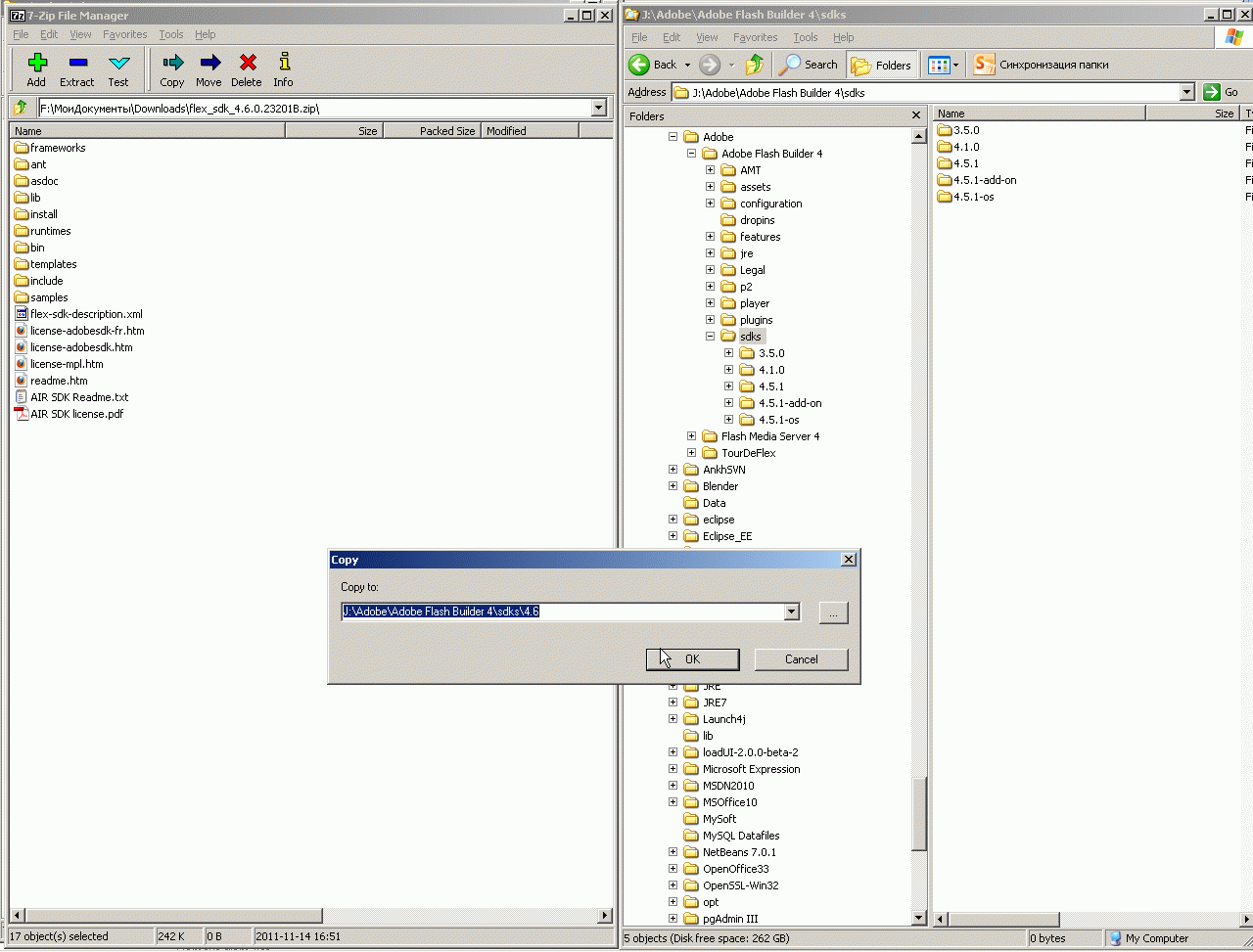The height and width of the screenshot is (952, 1253).
Task: Select the MySQL Datafiles tree folder
Action: click(x=732, y=836)
